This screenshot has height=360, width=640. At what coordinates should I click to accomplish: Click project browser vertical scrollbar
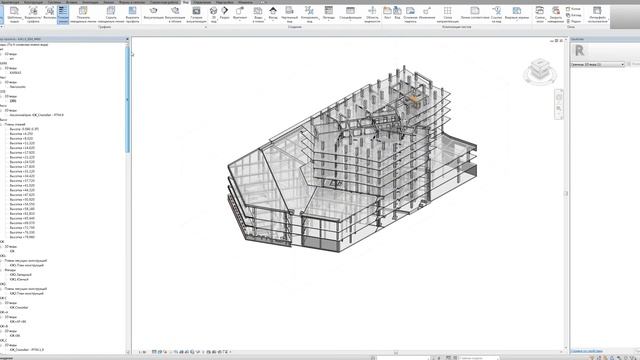pyautogui.click(x=127, y=100)
